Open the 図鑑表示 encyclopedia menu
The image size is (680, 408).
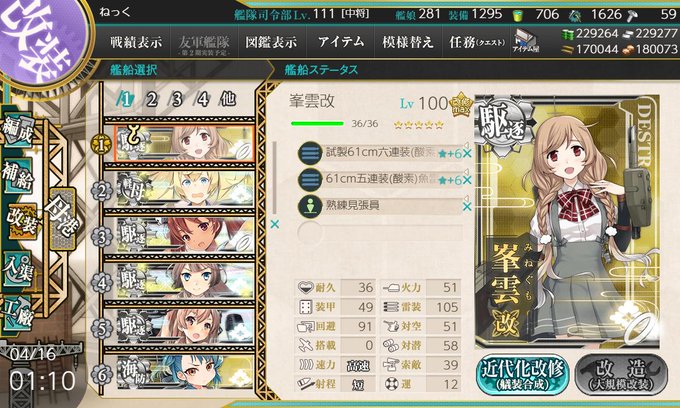271,42
